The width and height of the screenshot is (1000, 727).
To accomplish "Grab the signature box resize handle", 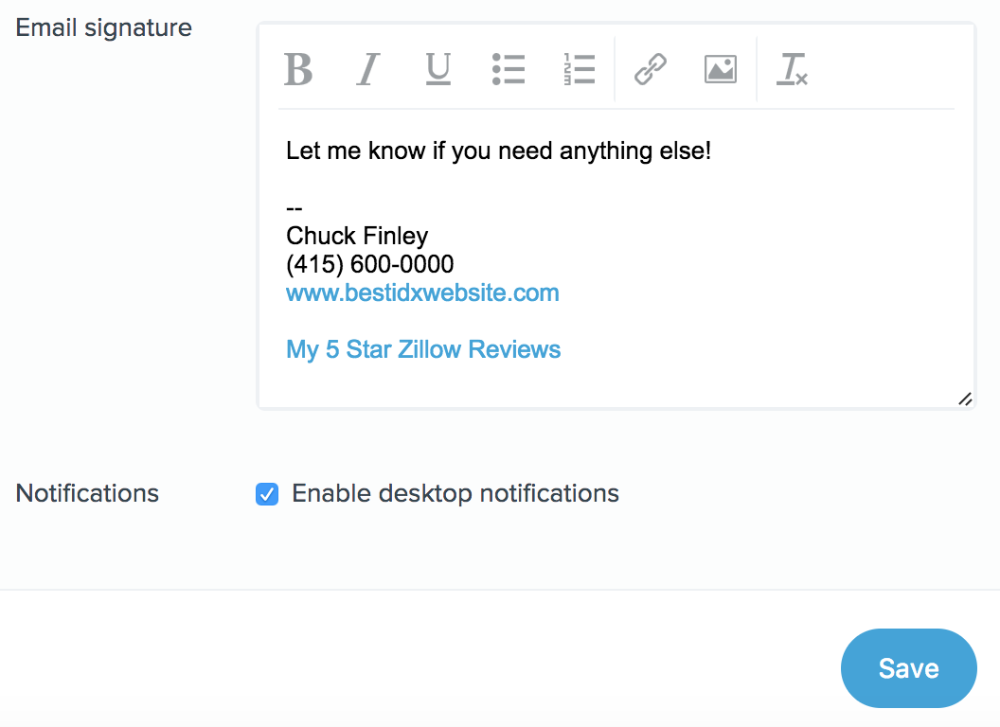I will (965, 399).
